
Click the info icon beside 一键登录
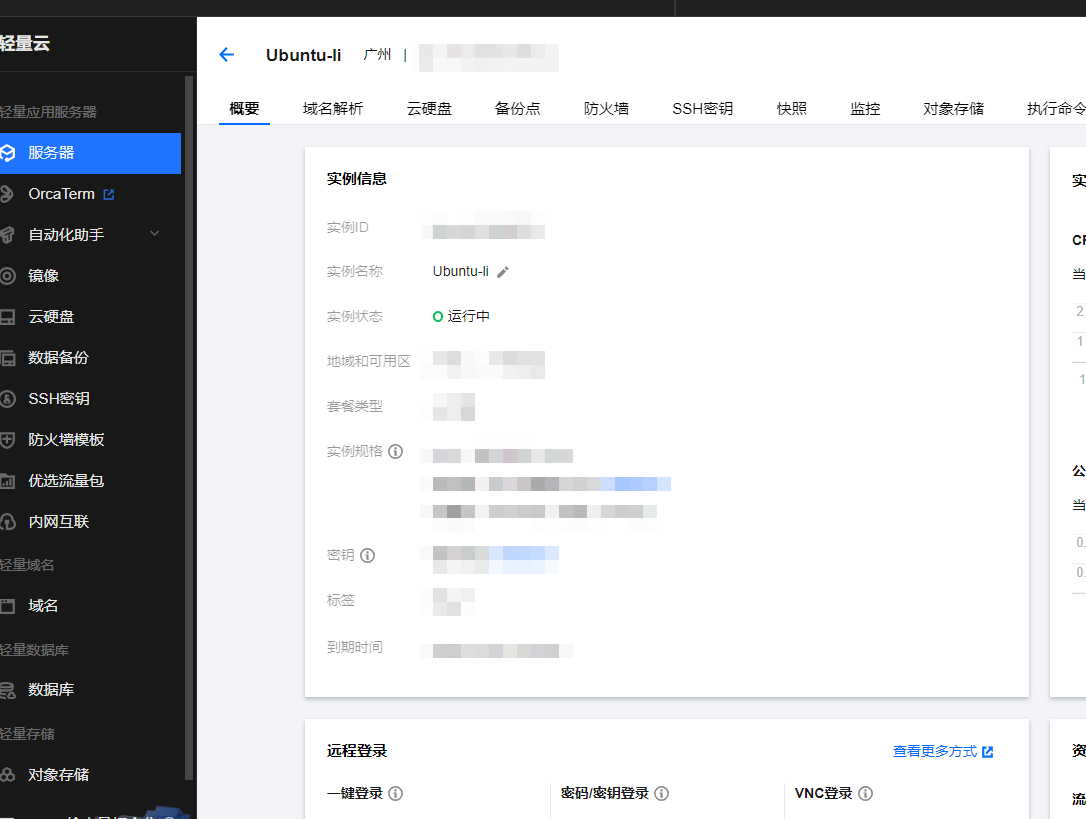pos(395,793)
